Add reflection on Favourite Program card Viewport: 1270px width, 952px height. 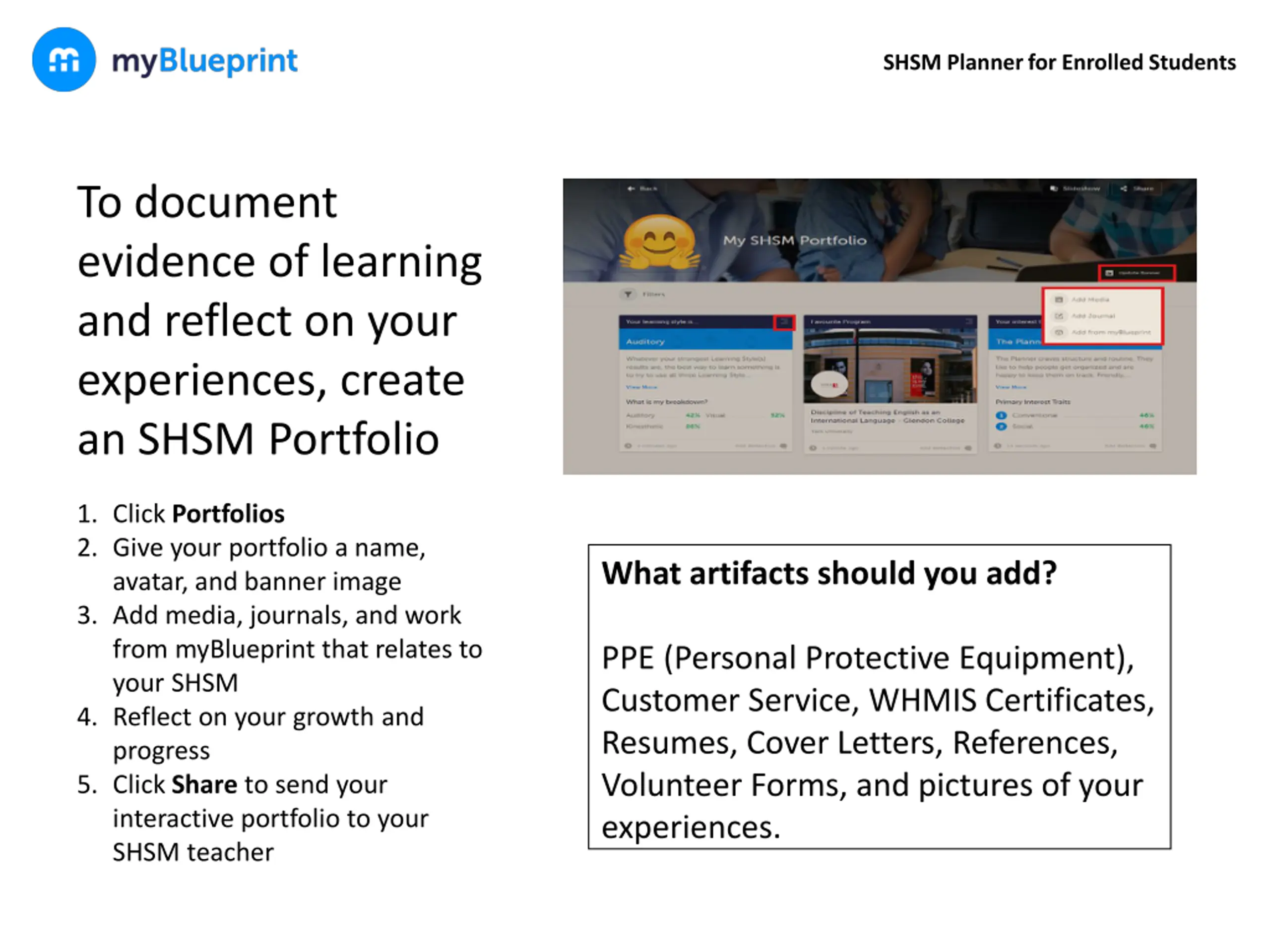click(x=946, y=448)
